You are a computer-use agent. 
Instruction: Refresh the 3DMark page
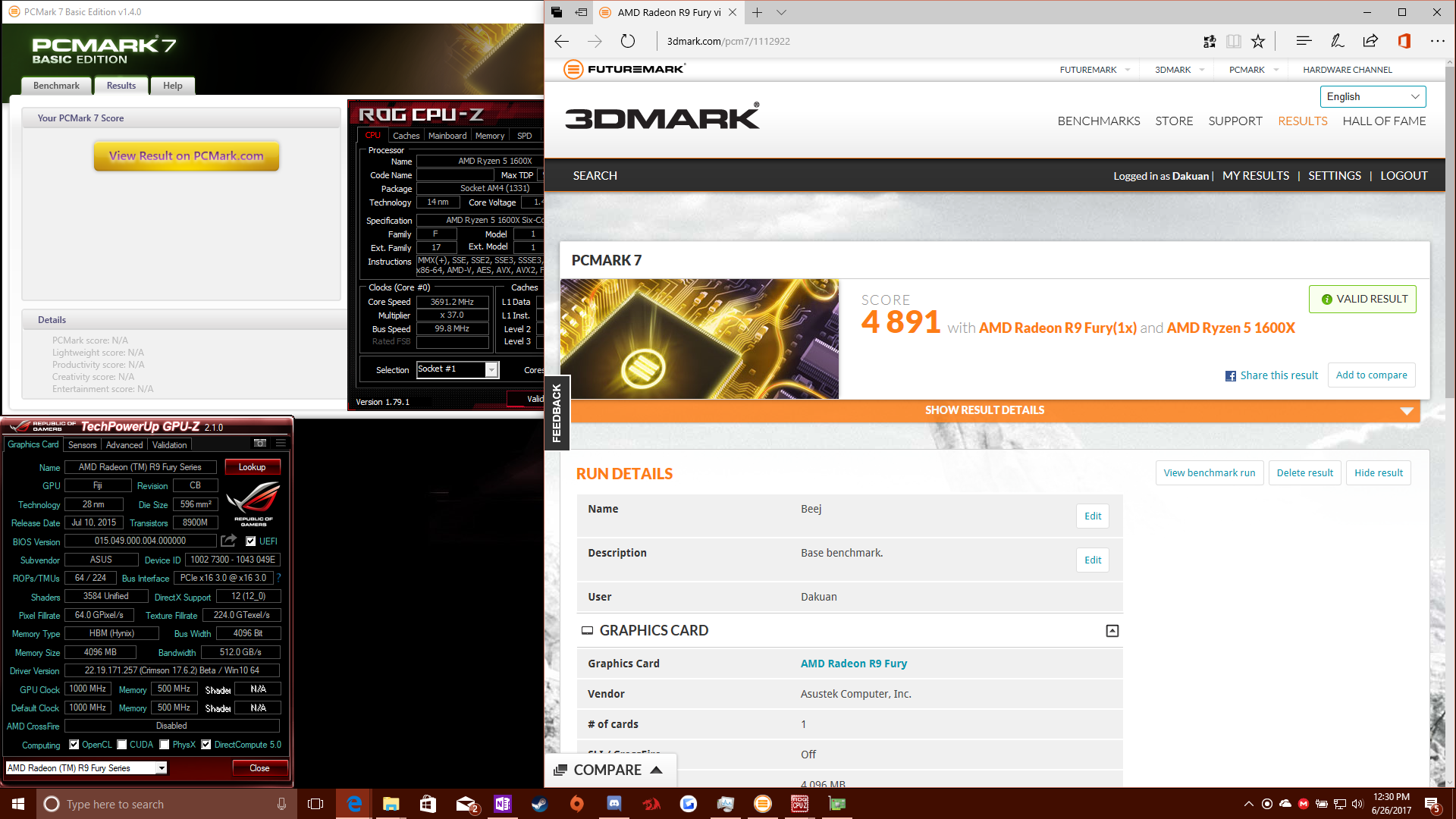627,41
